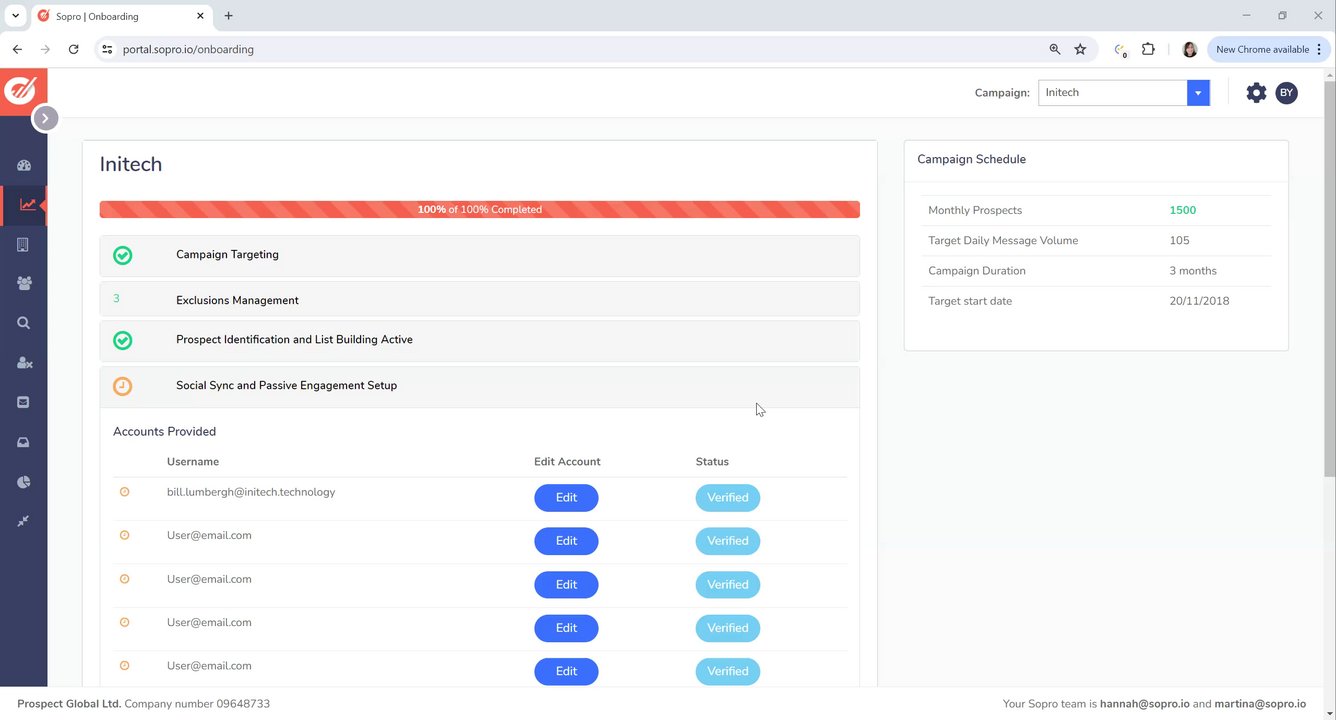Image resolution: width=1336 pixels, height=720 pixels.
Task: Click the bill.lumbergh@initech.technology username
Action: tap(251, 492)
